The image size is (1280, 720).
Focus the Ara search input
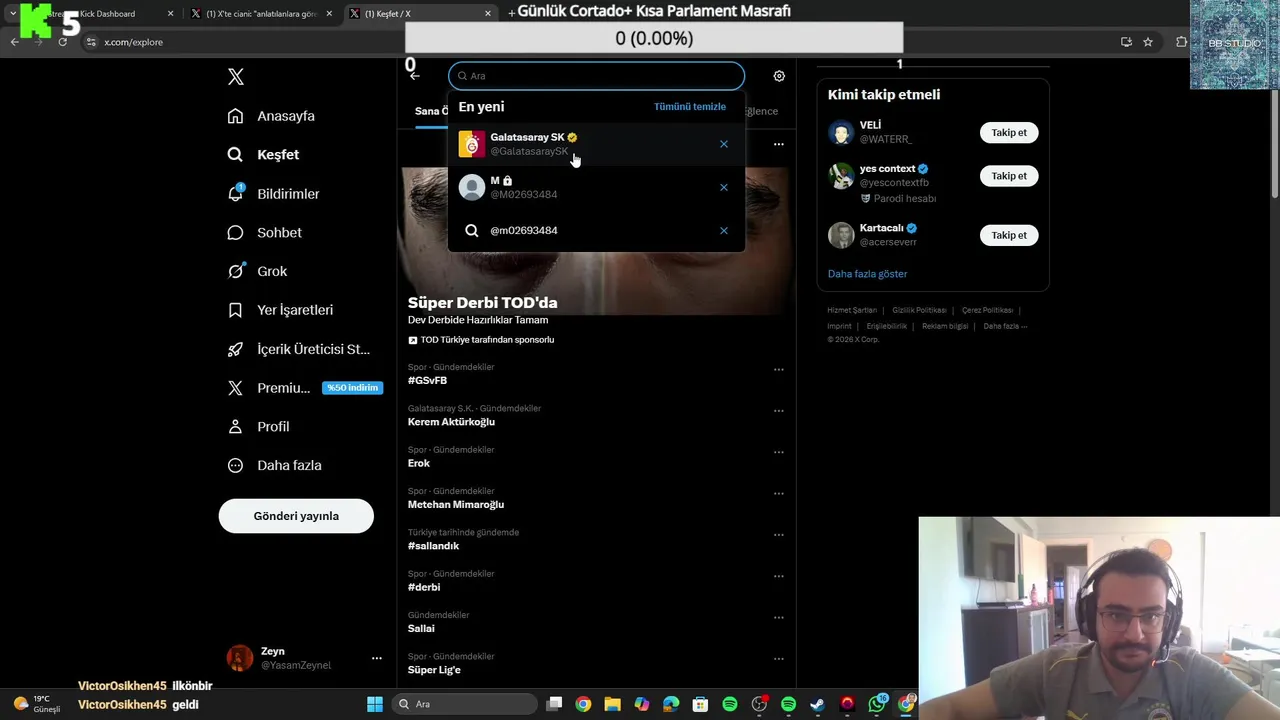tap(596, 76)
